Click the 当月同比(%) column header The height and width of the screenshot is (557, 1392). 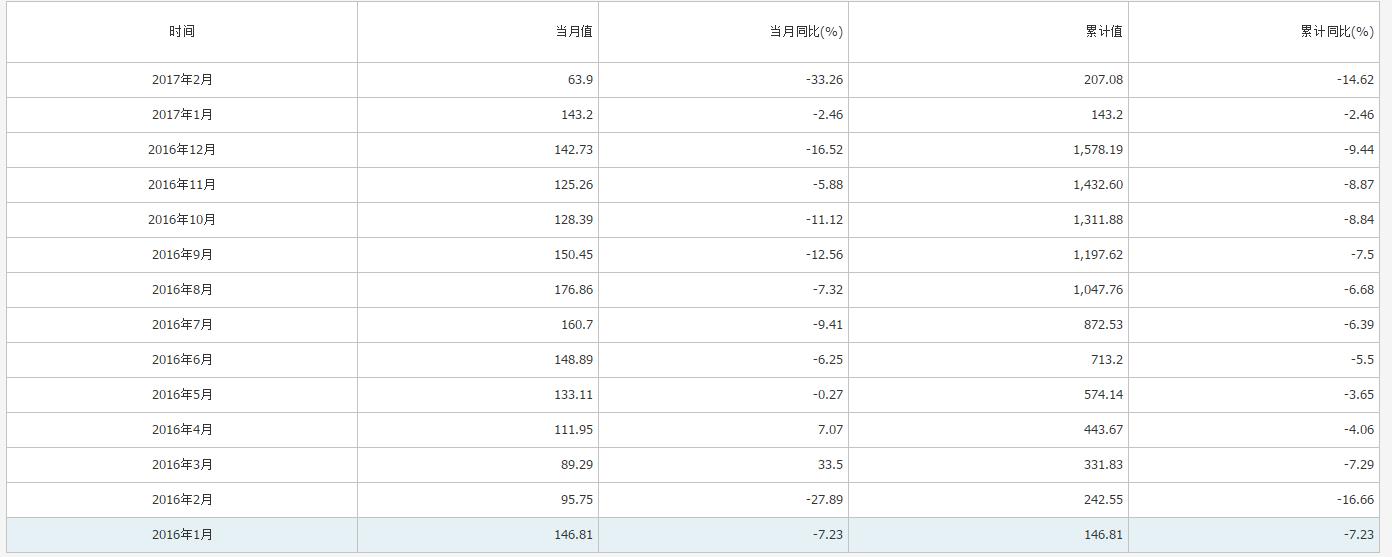(806, 32)
